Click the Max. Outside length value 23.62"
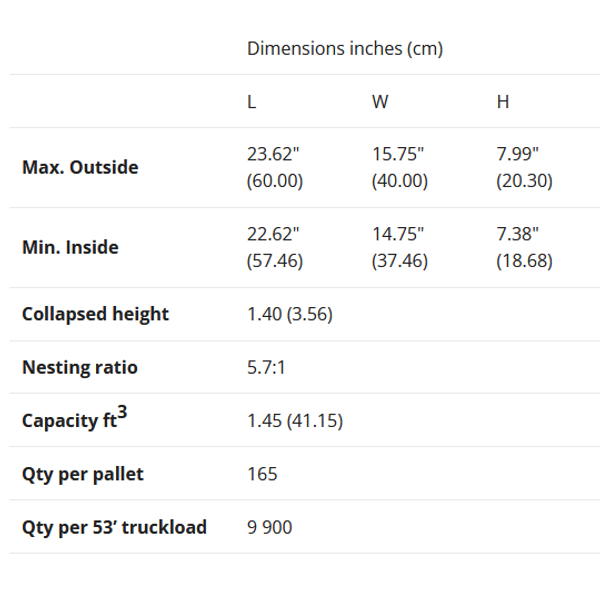This screenshot has height=600, width=600. coord(273,154)
